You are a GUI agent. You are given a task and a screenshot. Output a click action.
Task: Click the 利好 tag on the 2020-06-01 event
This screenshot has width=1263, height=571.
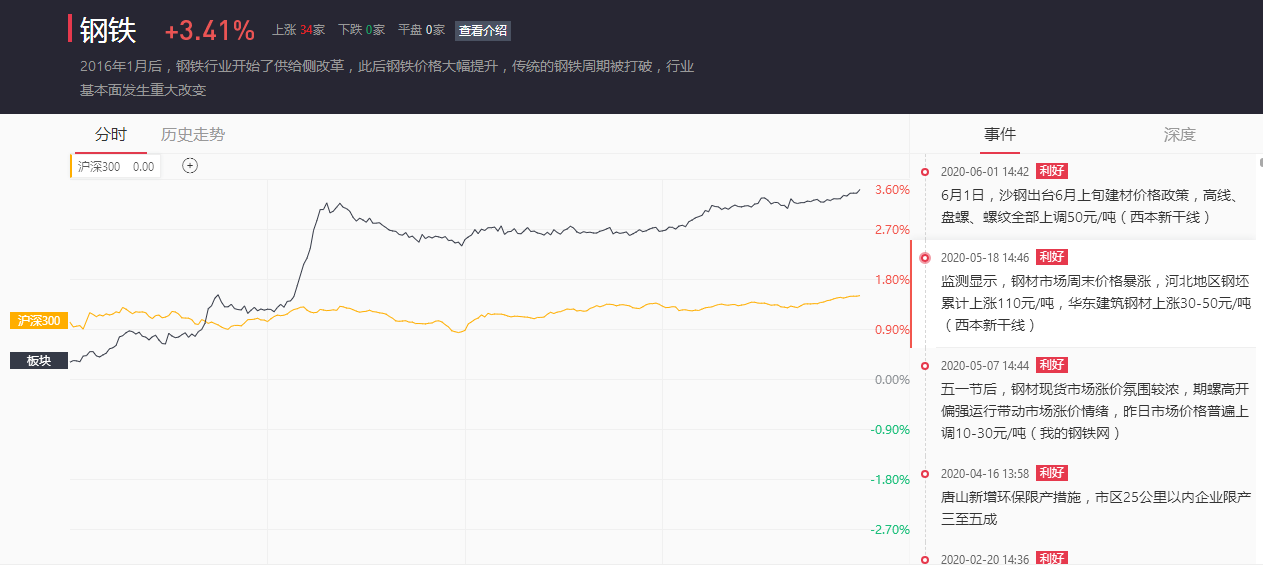(1051, 171)
